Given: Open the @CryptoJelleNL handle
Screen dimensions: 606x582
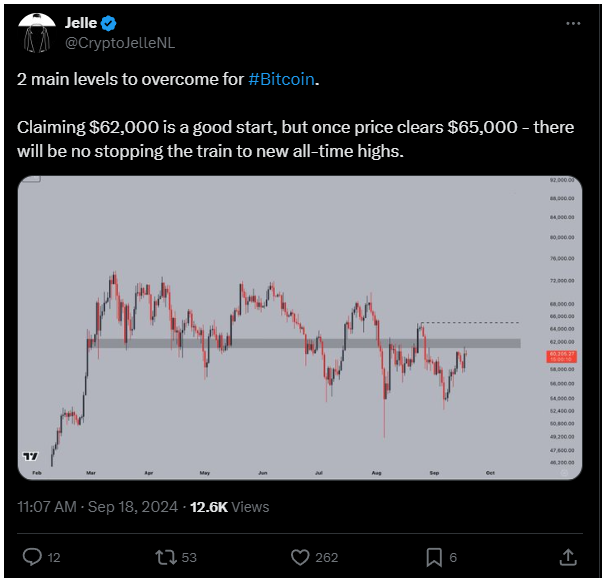Looking at the screenshot, I should [x=120, y=43].
